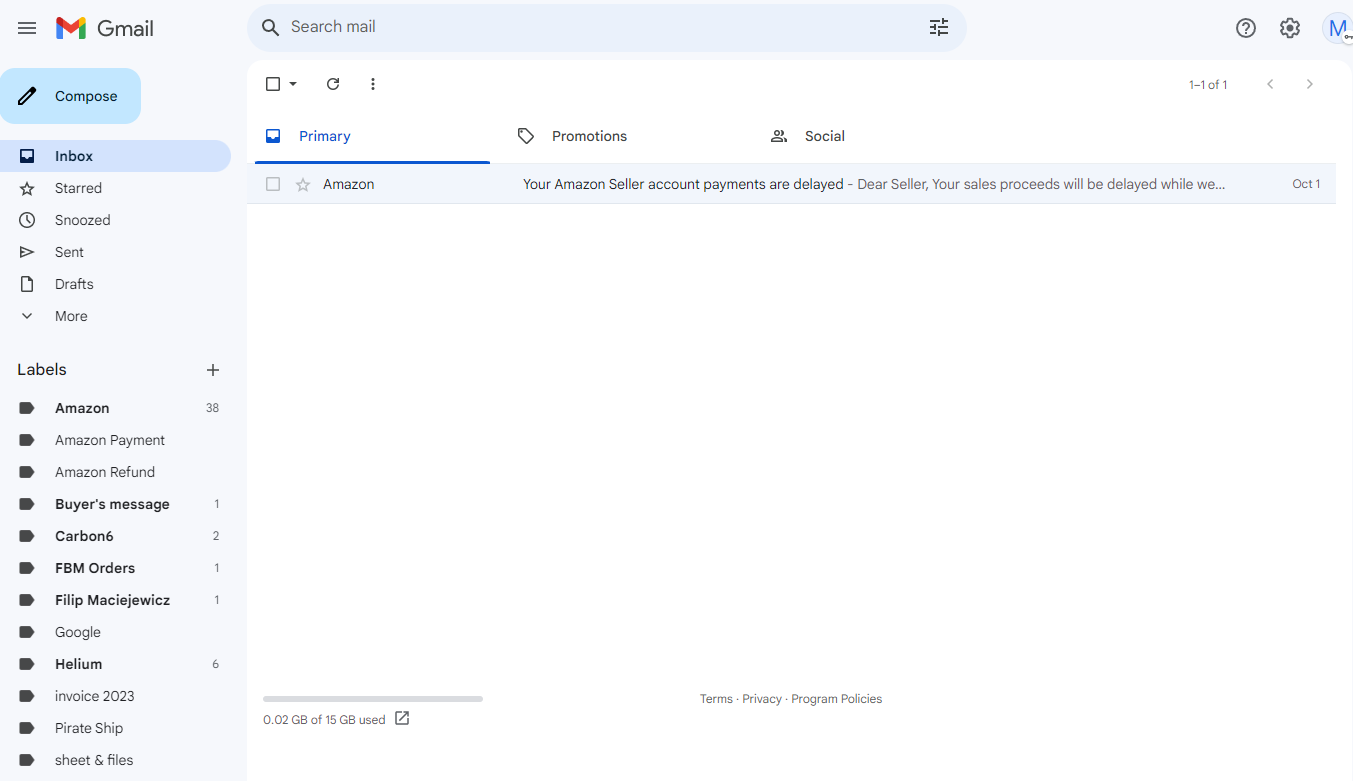Viewport: 1353px width, 781px height.
Task: Switch to the Primary tab
Action: [x=372, y=136]
